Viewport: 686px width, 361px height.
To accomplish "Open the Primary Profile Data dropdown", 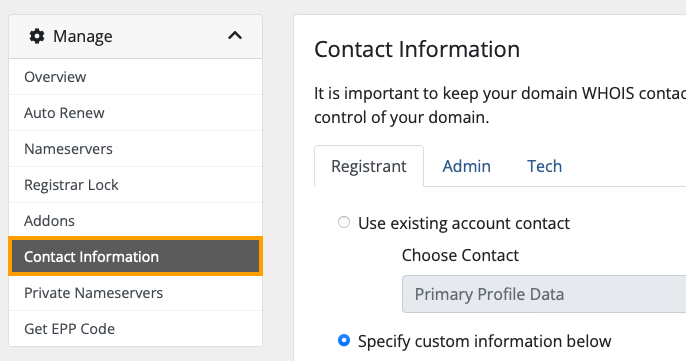I will [x=544, y=294].
